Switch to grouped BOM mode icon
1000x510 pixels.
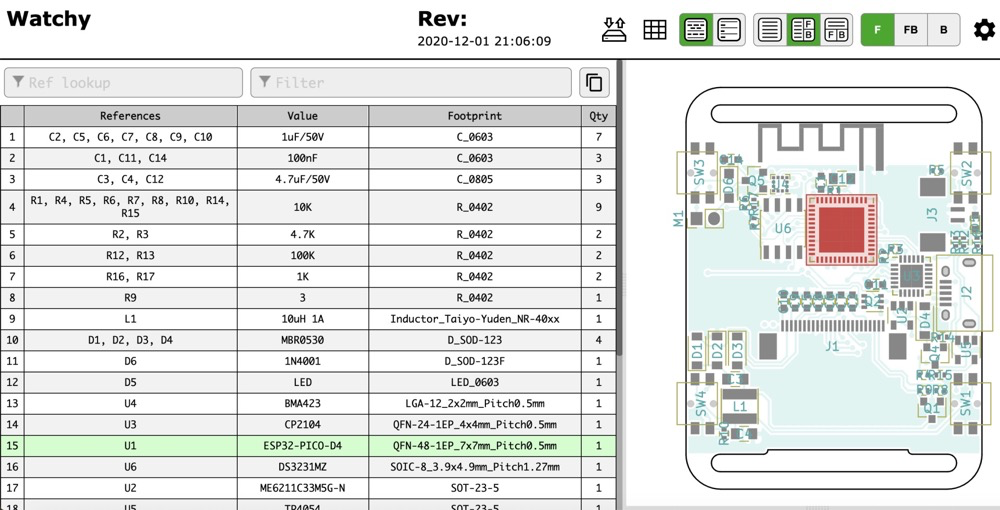pos(695,30)
